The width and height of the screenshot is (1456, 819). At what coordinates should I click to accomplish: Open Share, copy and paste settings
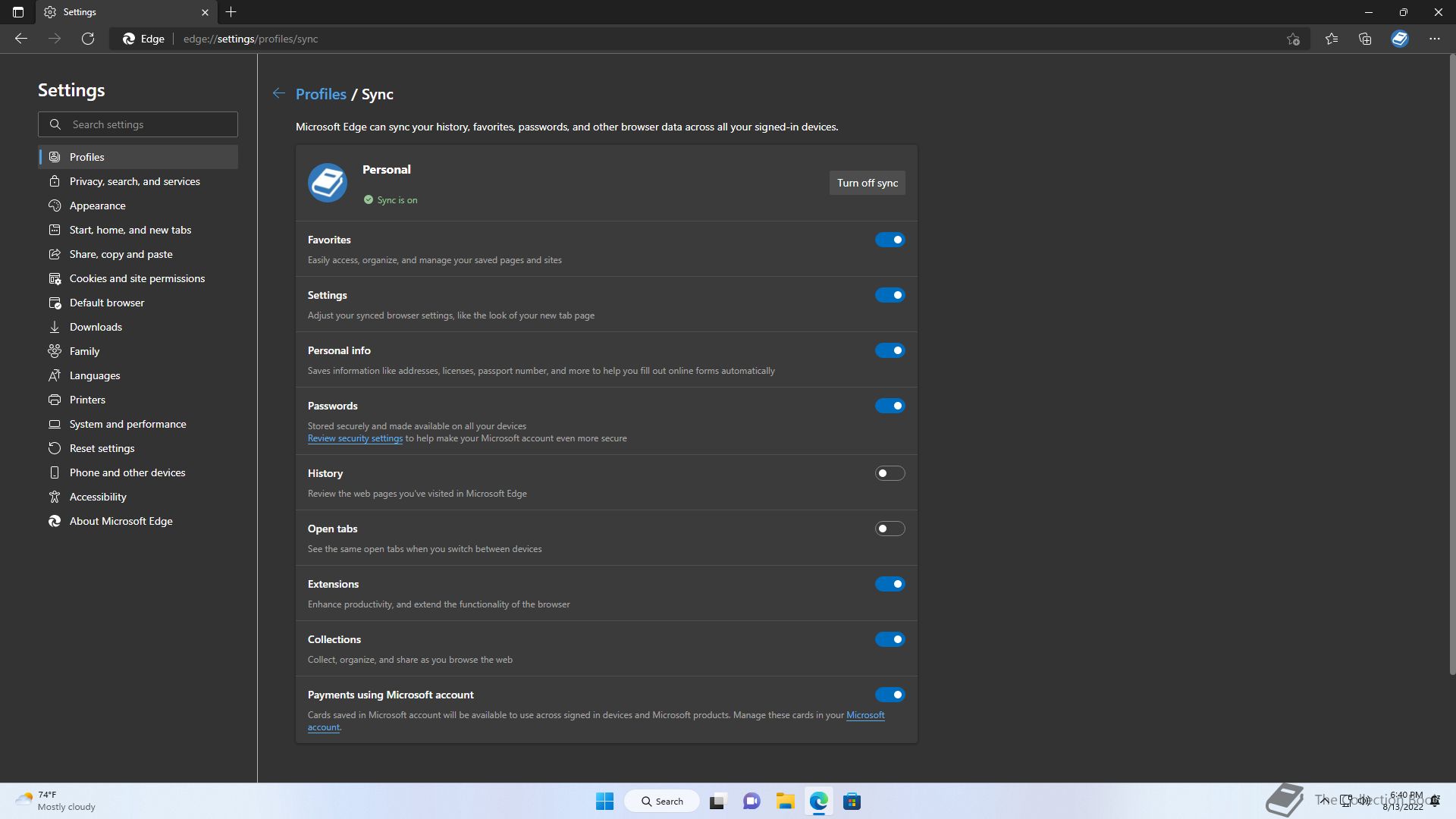coord(138,254)
